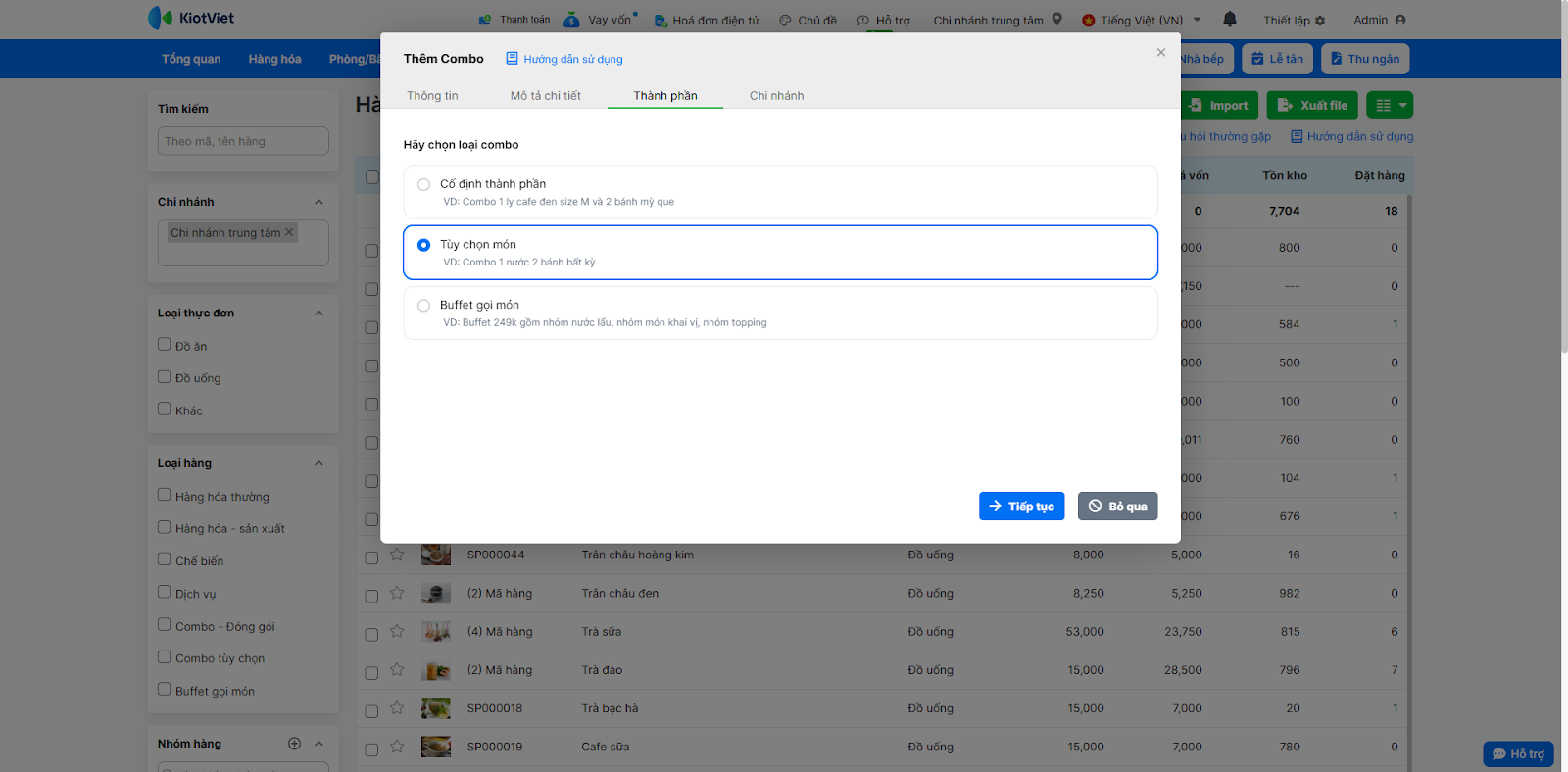Star the Trà sữa product row
This screenshot has height=772, width=1568.
click(x=397, y=632)
